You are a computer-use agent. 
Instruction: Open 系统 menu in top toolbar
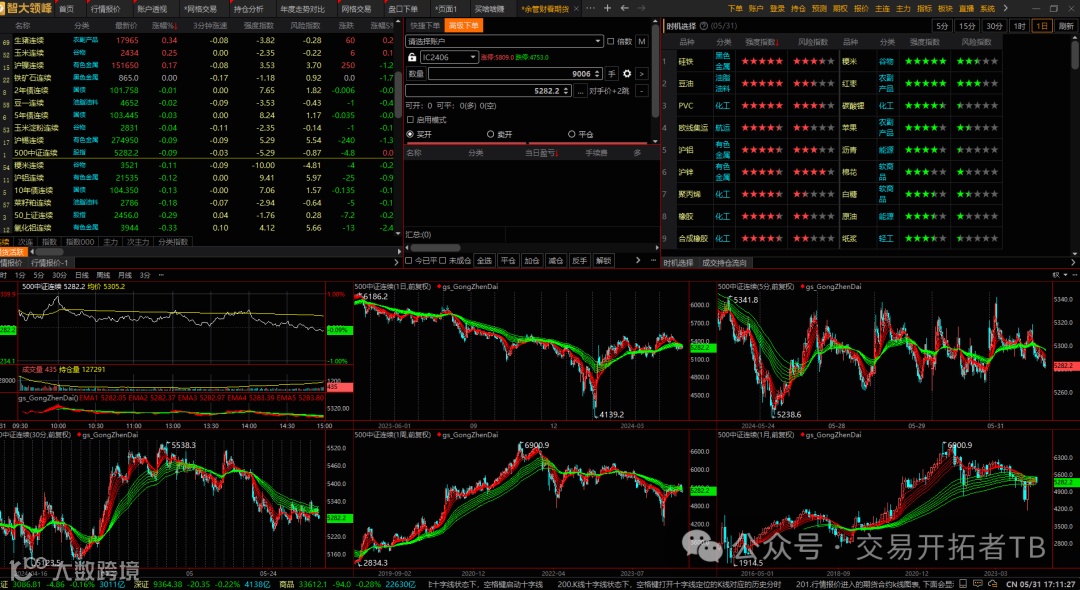pyautogui.click(x=987, y=9)
